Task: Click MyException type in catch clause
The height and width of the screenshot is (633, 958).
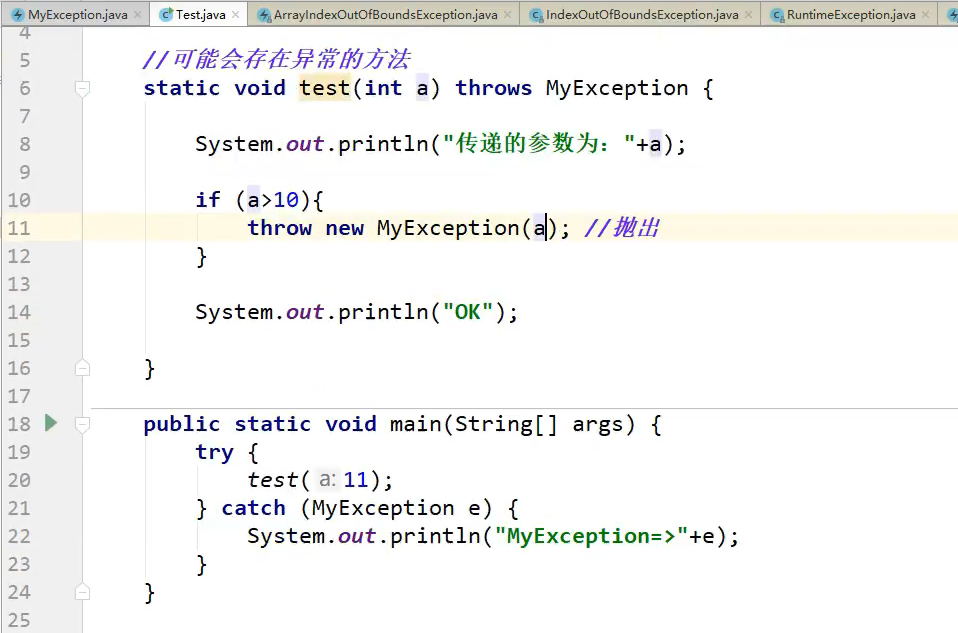Action: click(382, 508)
